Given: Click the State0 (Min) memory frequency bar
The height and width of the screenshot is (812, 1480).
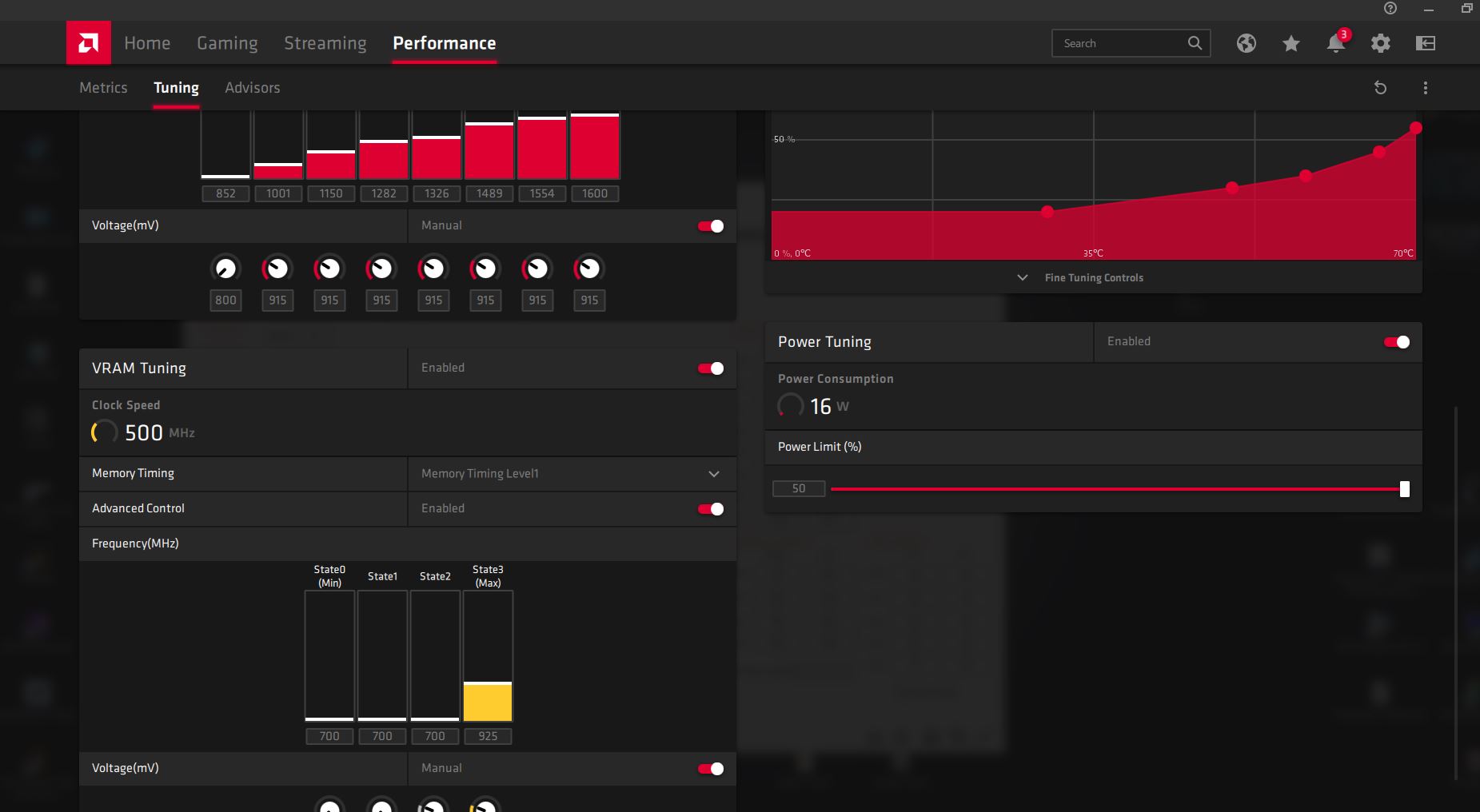Looking at the screenshot, I should tap(329, 656).
